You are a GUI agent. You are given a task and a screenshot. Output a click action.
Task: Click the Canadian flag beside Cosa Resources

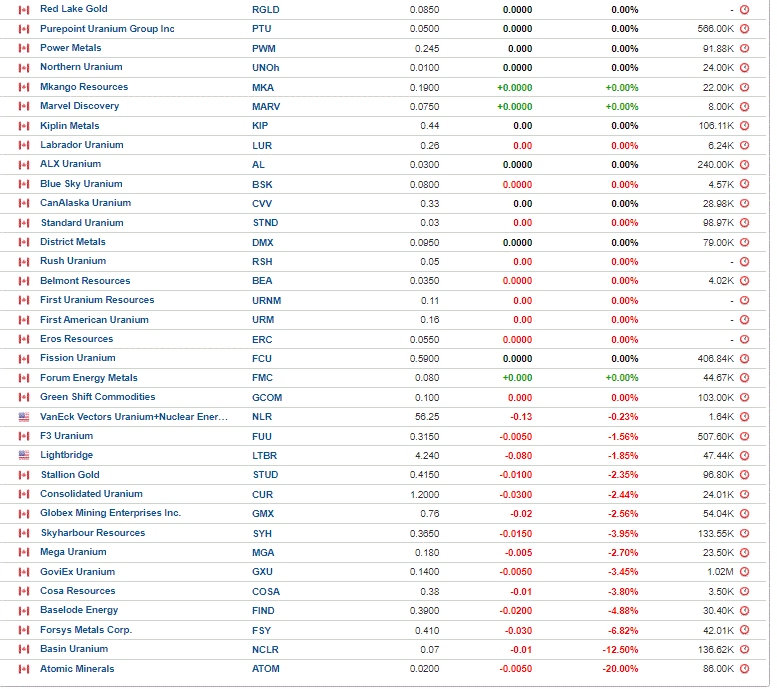[x=24, y=591]
